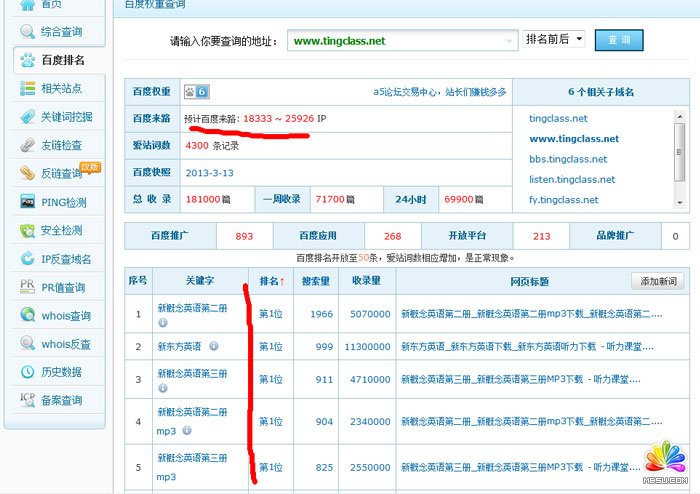Sort table by 排名 column header
This screenshot has height=494, width=700.
(x=271, y=281)
